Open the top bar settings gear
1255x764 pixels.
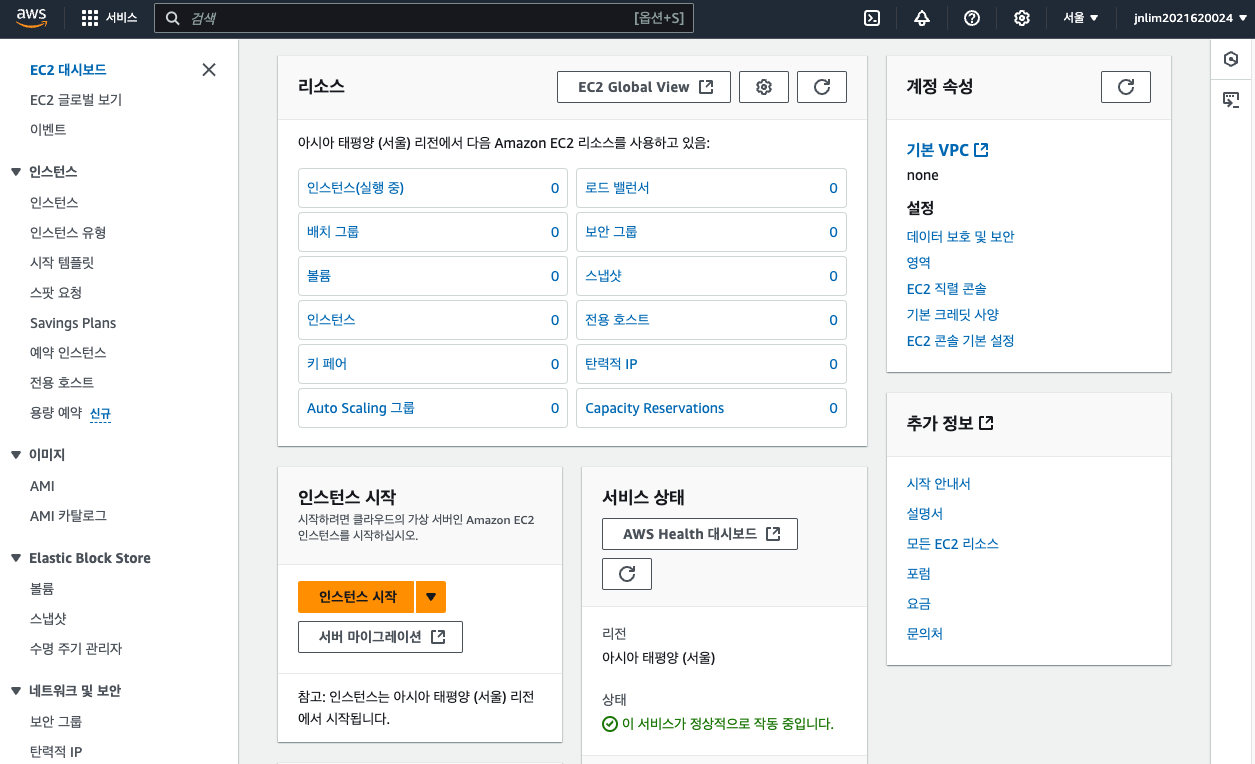[1021, 18]
